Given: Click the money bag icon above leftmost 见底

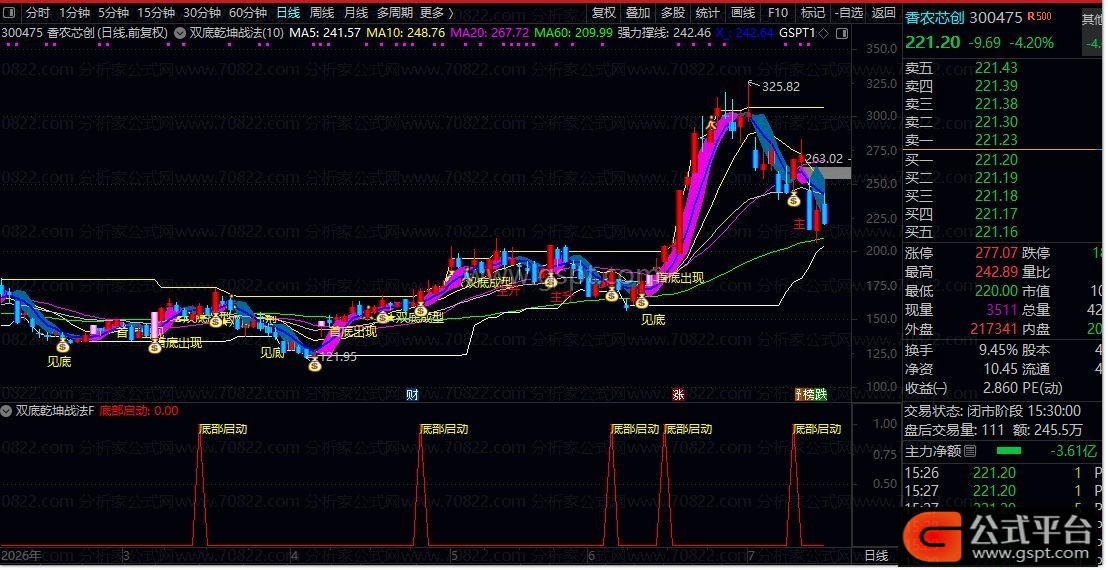Looking at the screenshot, I should [x=63, y=345].
